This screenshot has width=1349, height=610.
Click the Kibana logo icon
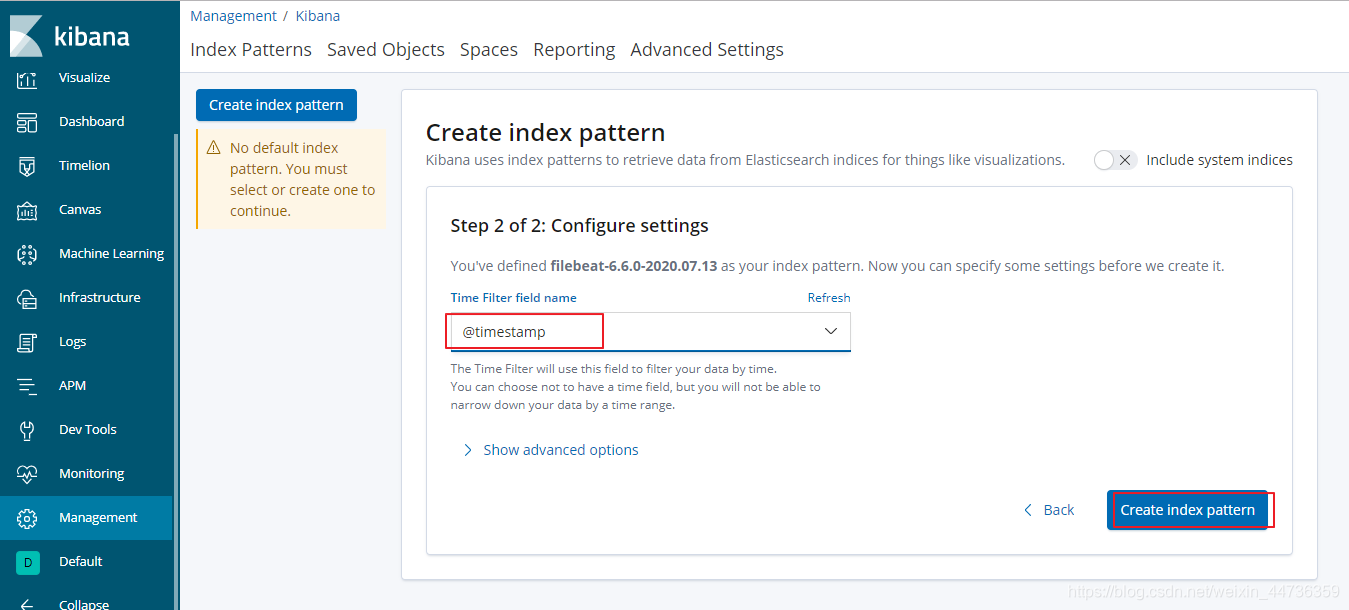[x=27, y=36]
